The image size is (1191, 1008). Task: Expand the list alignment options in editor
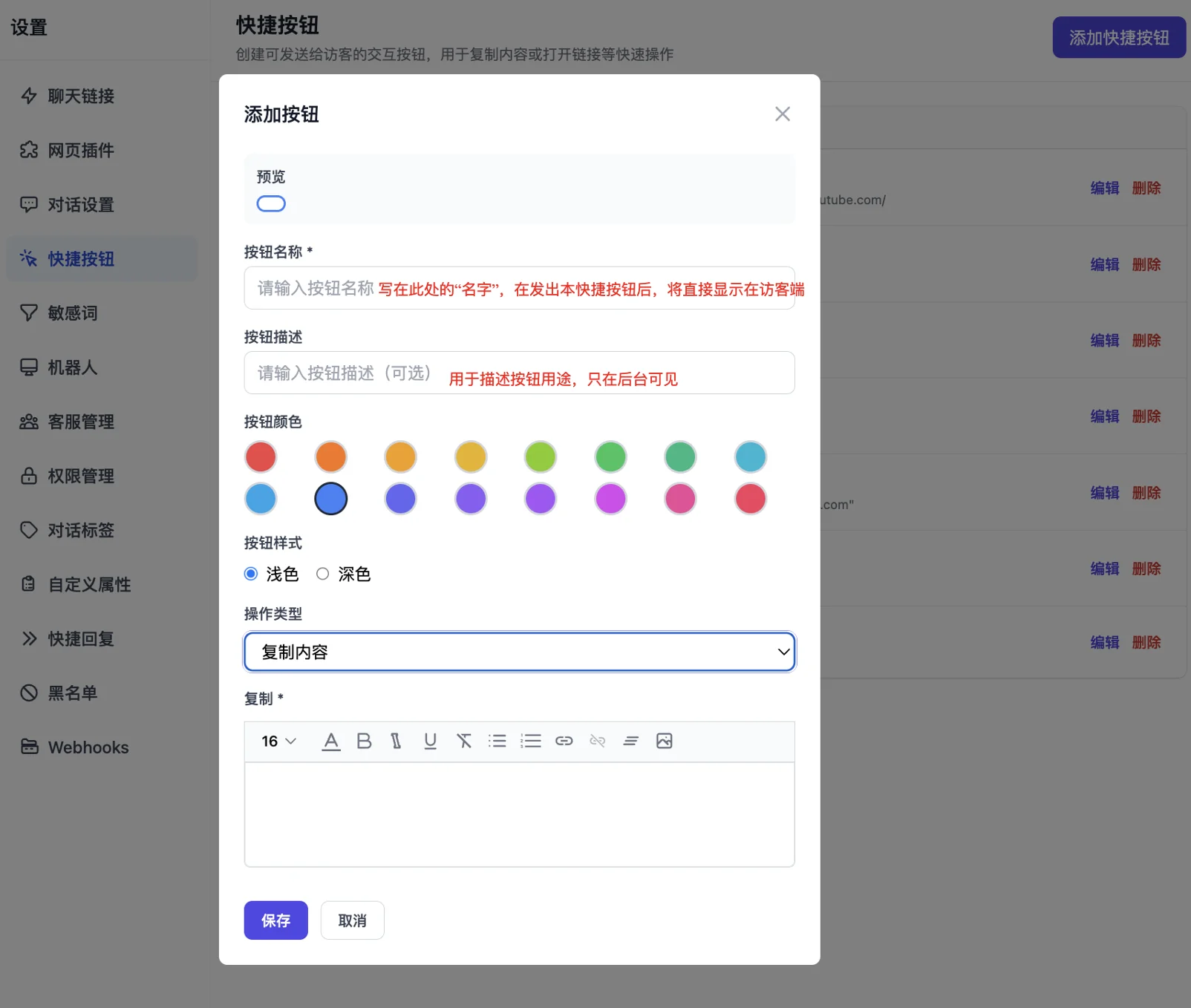click(630, 741)
